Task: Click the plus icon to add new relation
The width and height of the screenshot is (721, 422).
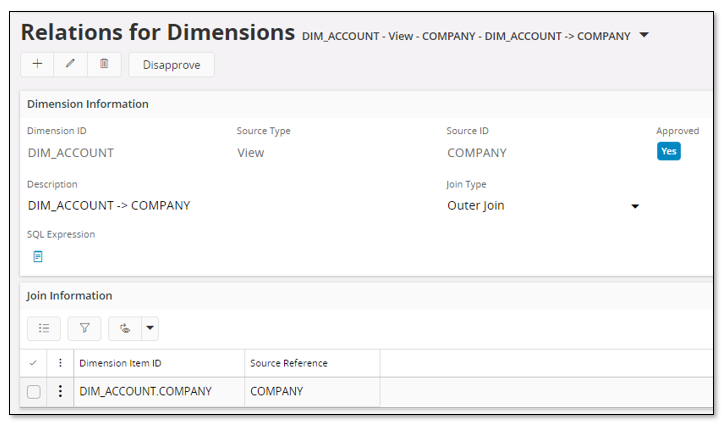Action: [x=37, y=64]
